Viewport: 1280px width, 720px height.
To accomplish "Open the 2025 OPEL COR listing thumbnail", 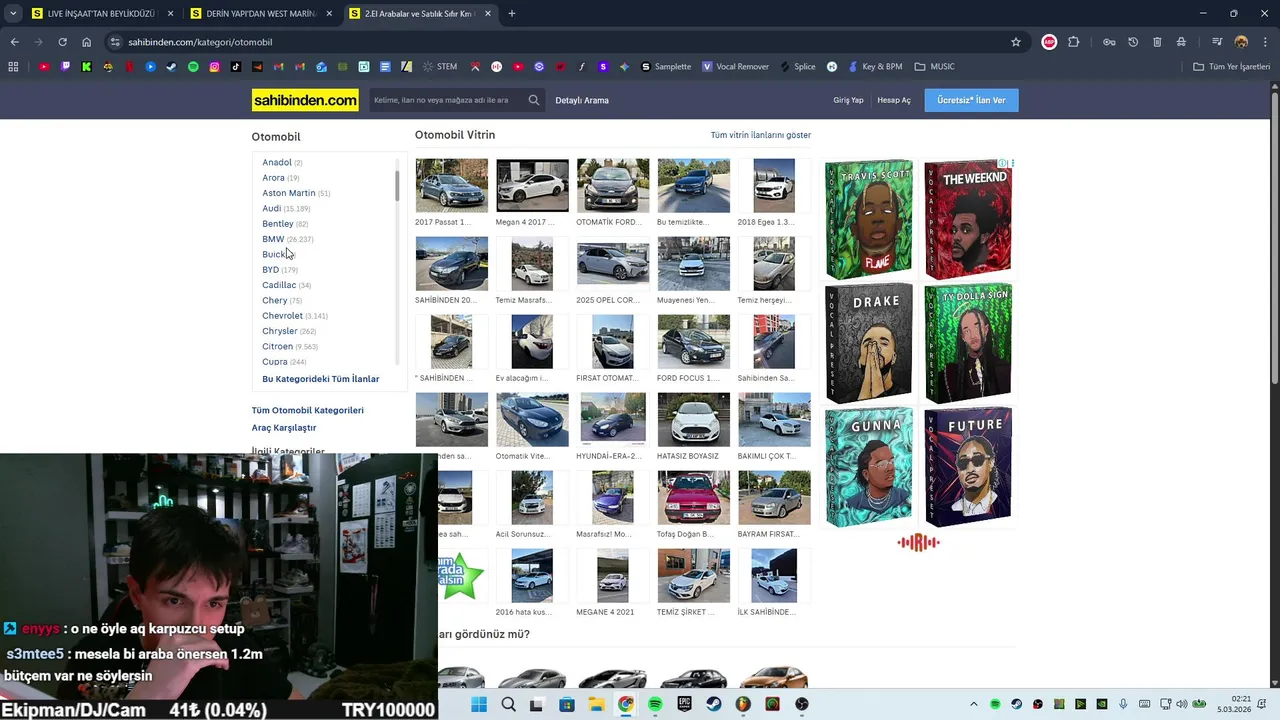I will (613, 263).
